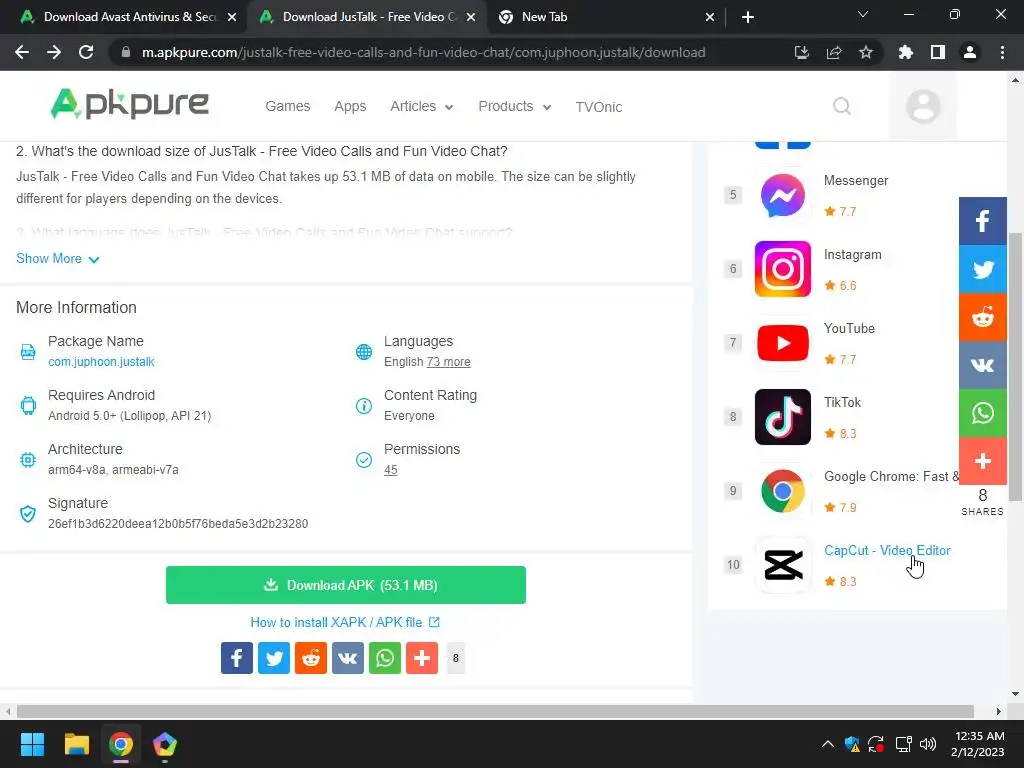
Task: Open the user profile avatar
Action: [923, 106]
